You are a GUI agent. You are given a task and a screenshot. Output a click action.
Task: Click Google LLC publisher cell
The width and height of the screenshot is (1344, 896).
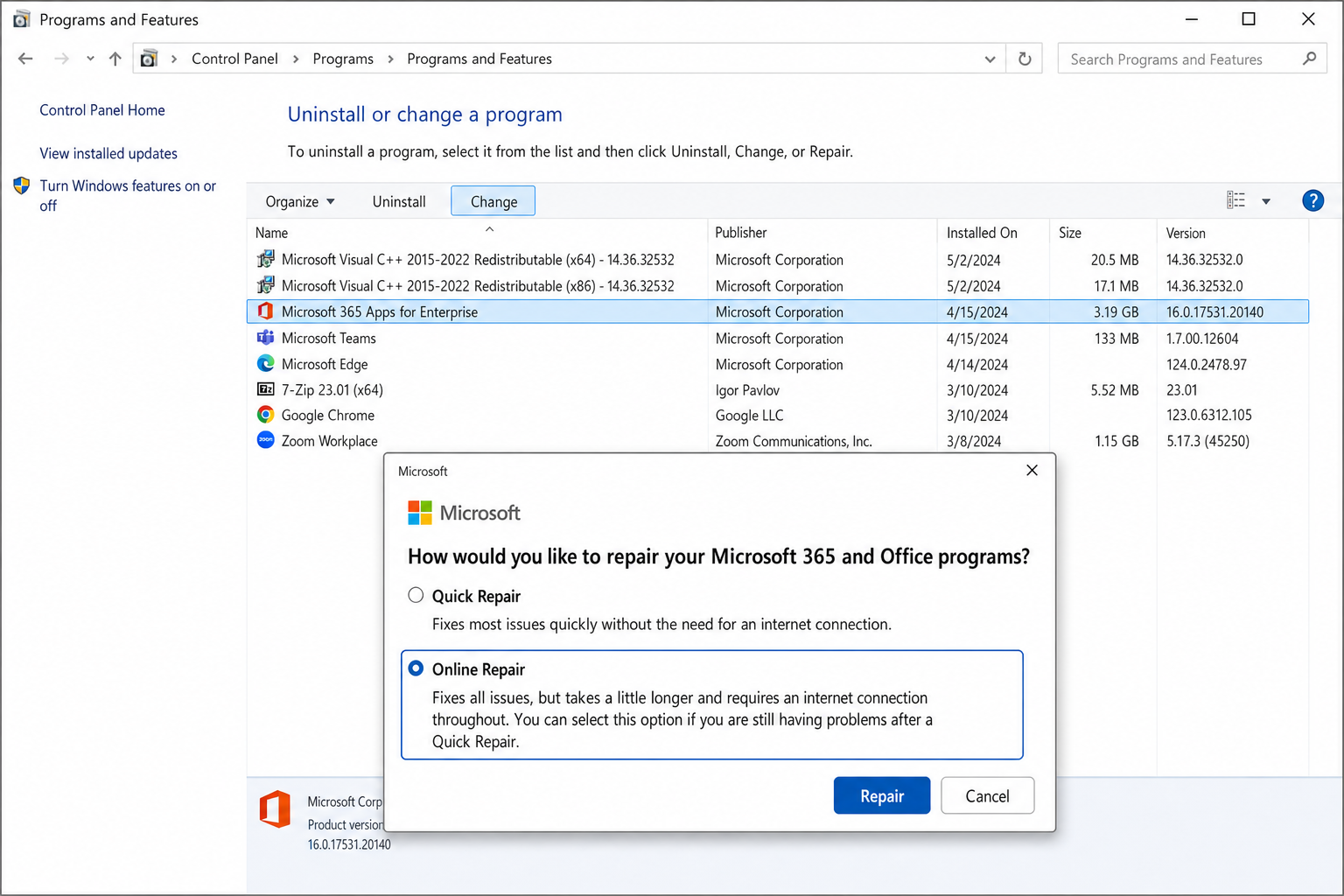point(750,416)
